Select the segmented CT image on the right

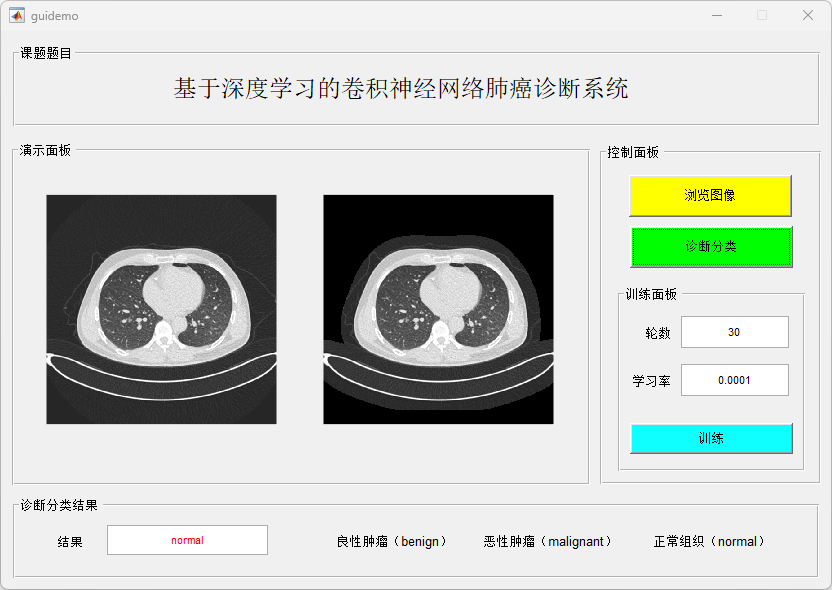[x=438, y=309]
